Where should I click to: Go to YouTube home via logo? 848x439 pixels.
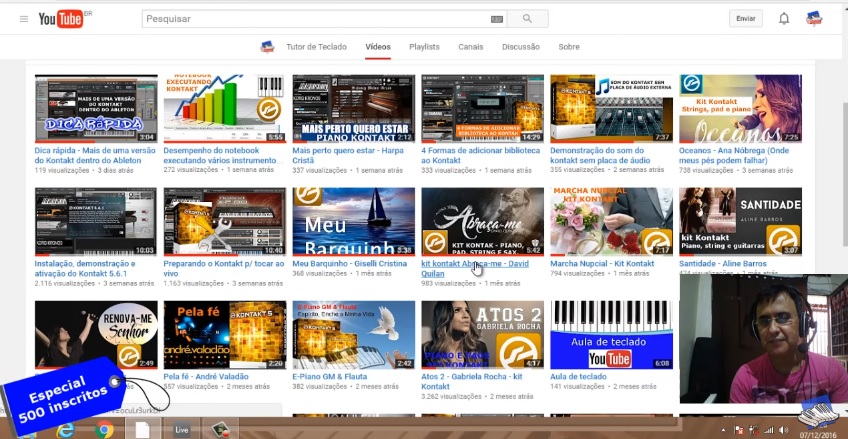coord(61,19)
